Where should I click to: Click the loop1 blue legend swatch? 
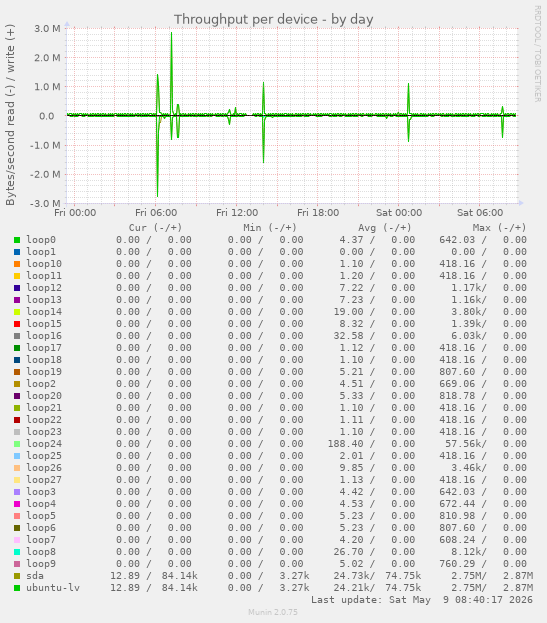coord(17,252)
